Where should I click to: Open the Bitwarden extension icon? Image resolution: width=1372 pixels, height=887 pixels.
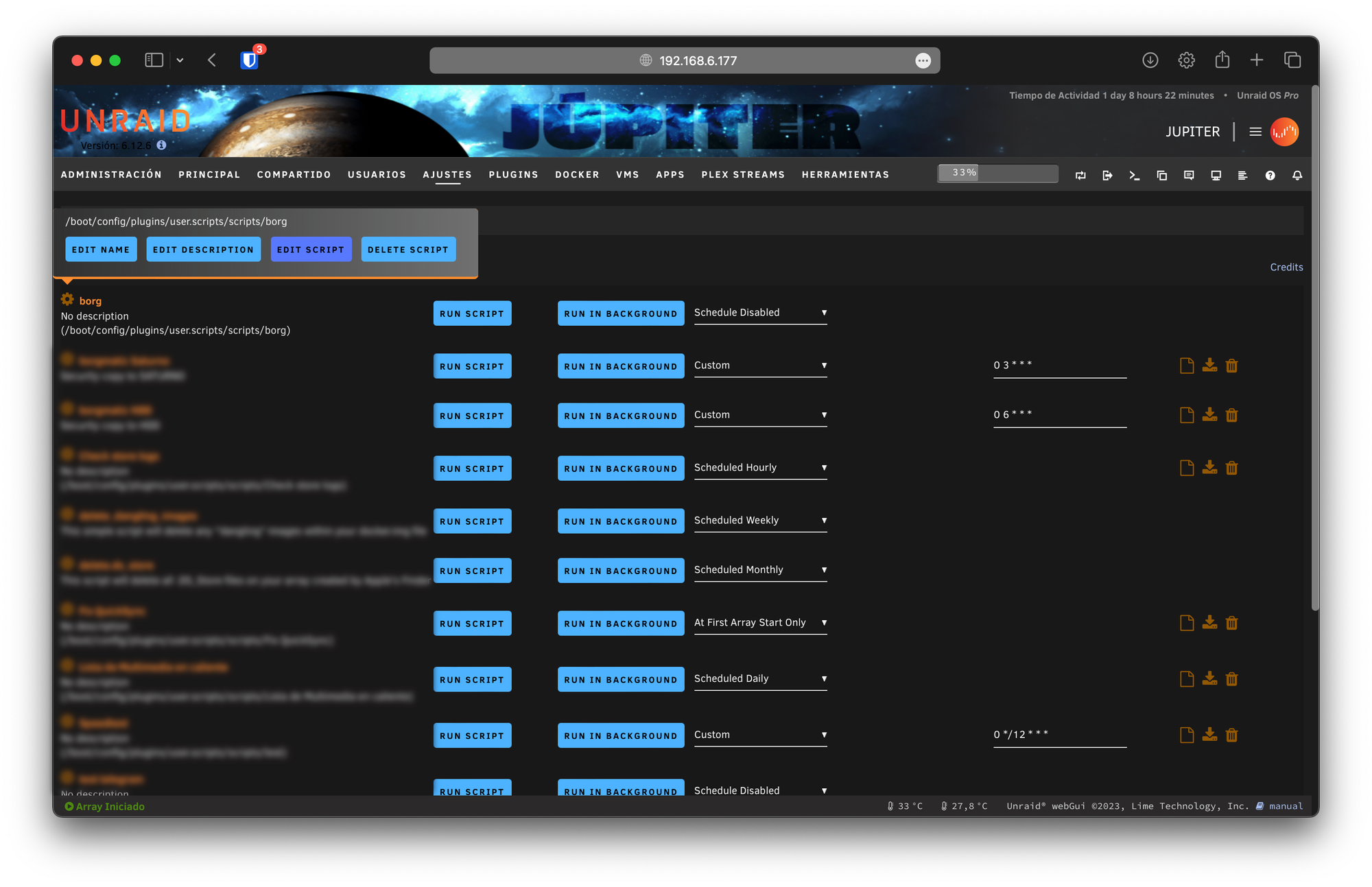[x=250, y=60]
